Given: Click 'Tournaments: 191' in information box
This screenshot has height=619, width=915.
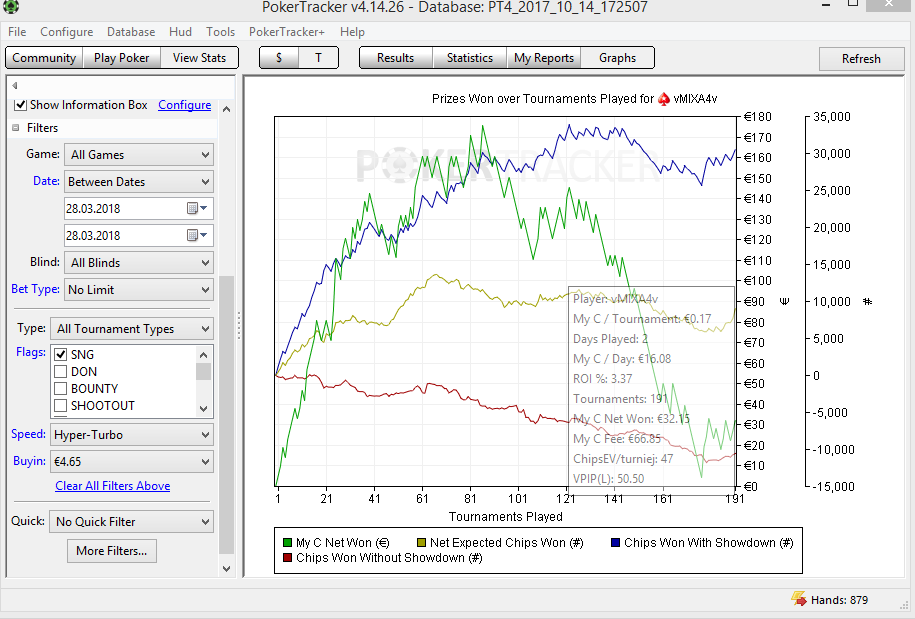Looking at the screenshot, I should (x=620, y=399).
